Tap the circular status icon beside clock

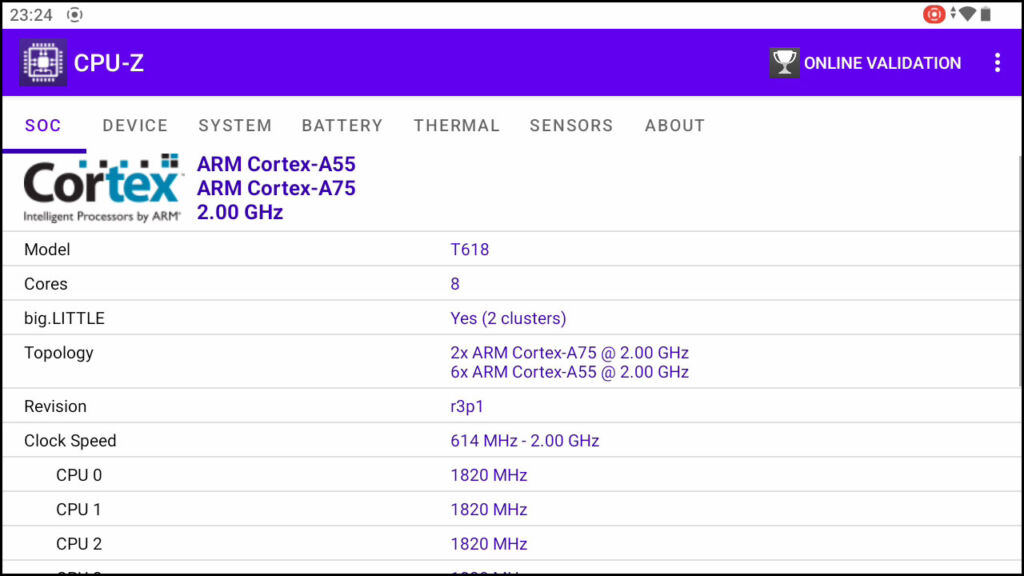click(75, 15)
